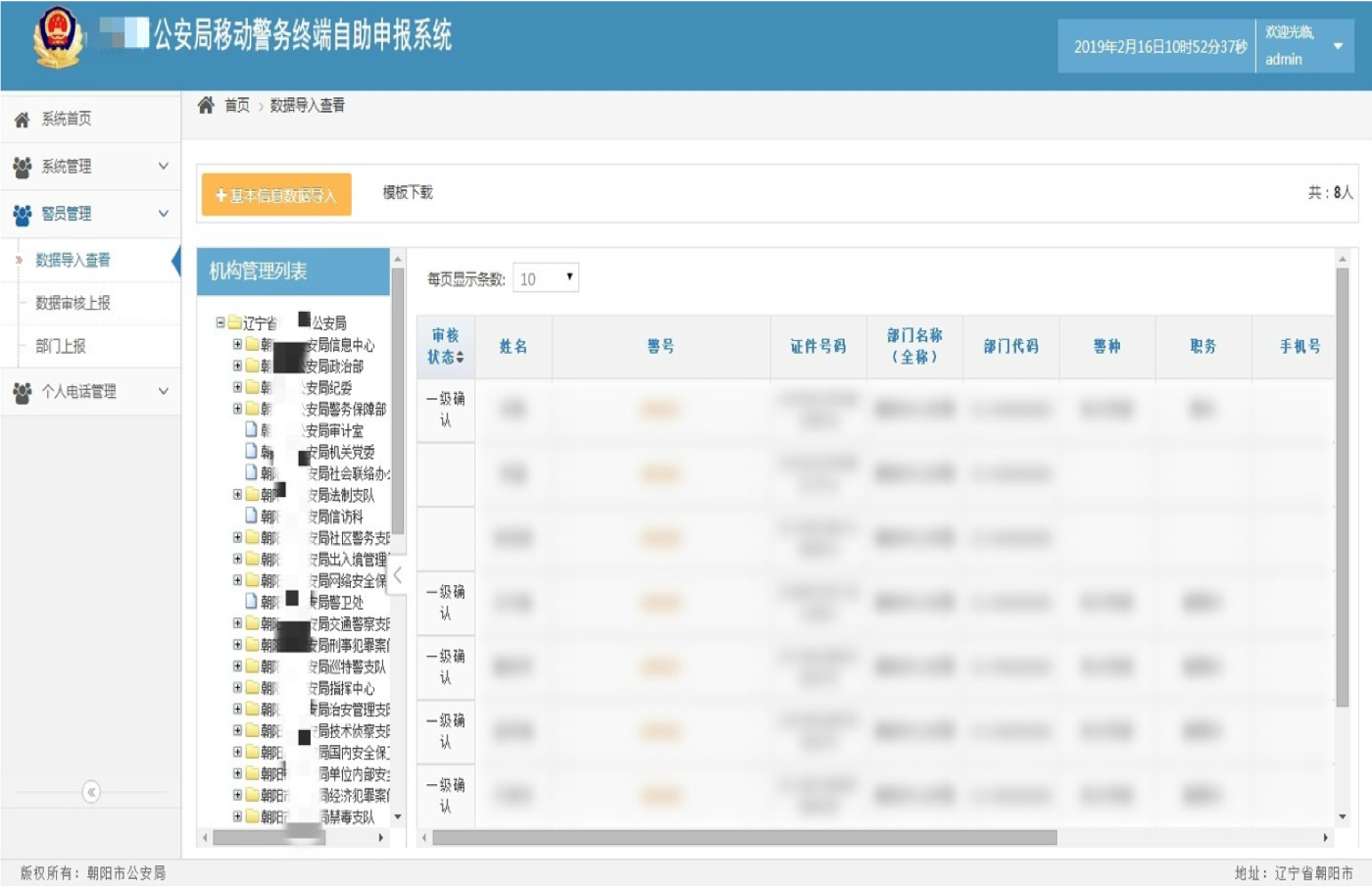Click the 证件号码 column header
The height and width of the screenshot is (886, 1372).
[818, 346]
